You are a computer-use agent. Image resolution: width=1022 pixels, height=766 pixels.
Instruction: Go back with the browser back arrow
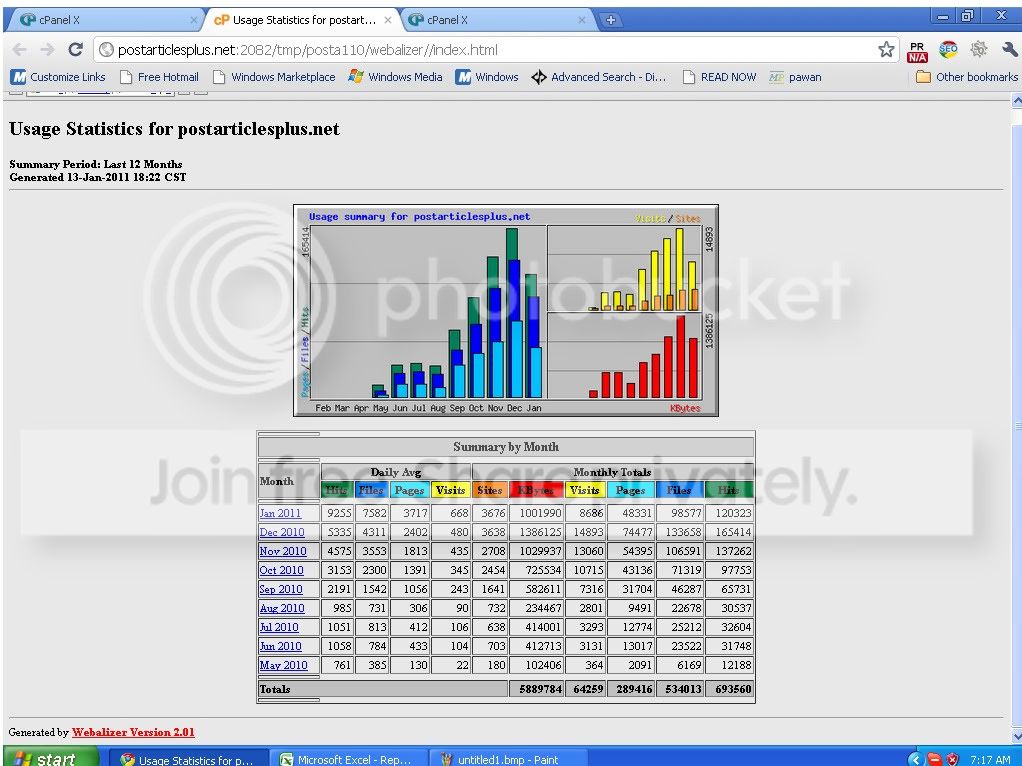pyautogui.click(x=20, y=50)
